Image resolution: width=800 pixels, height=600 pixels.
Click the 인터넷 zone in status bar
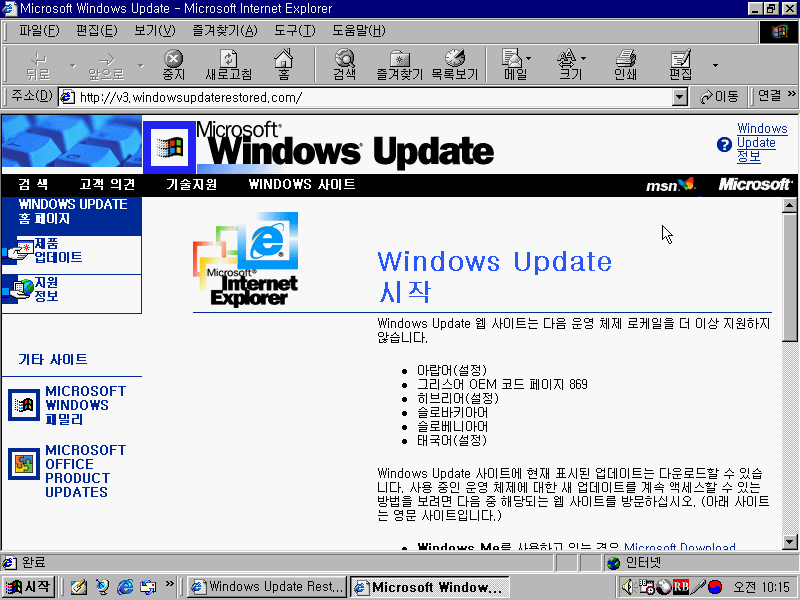701,563
